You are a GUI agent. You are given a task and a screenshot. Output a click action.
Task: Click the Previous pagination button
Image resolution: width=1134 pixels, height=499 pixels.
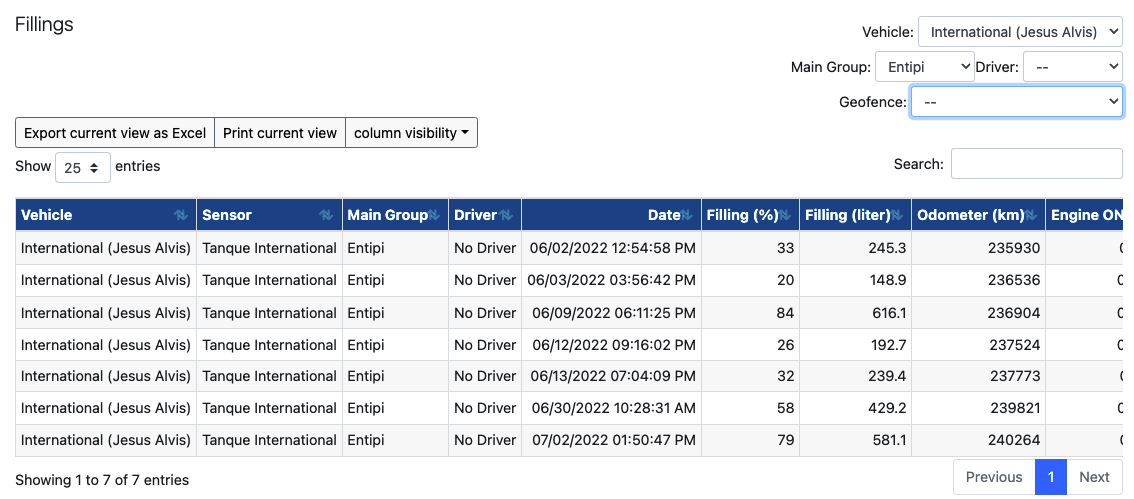(x=993, y=477)
